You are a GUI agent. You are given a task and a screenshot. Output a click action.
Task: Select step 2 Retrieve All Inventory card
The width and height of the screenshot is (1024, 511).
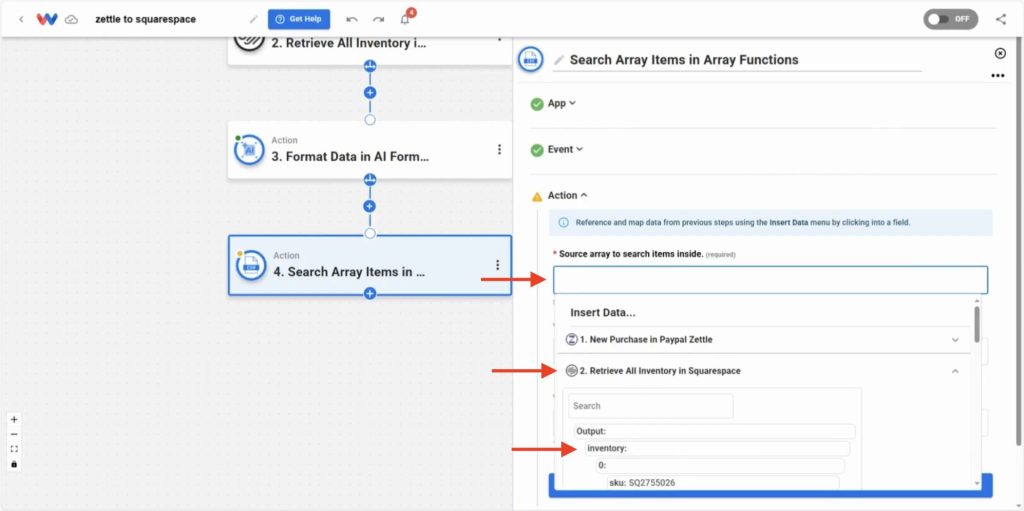tap(370, 50)
